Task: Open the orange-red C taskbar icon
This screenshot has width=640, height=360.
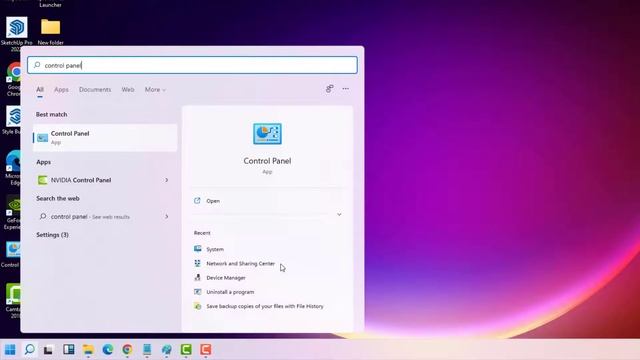Action: tap(206, 349)
